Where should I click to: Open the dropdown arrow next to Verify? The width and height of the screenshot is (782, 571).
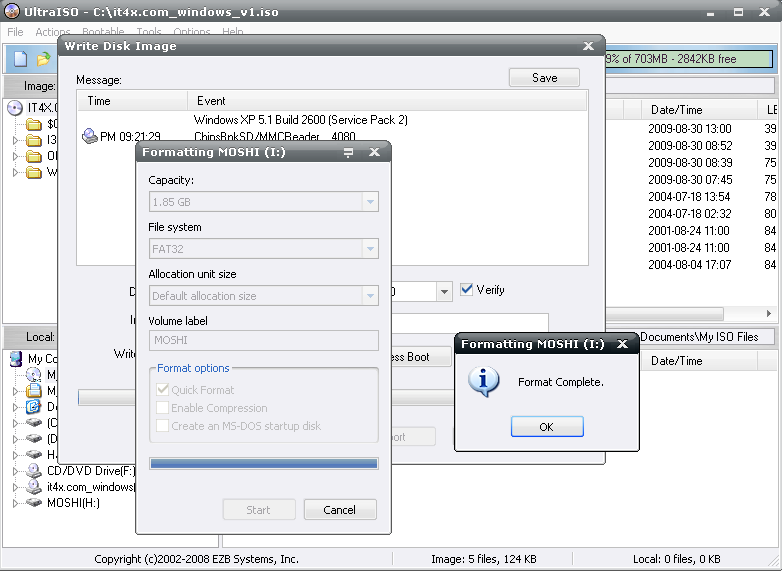pos(444,292)
